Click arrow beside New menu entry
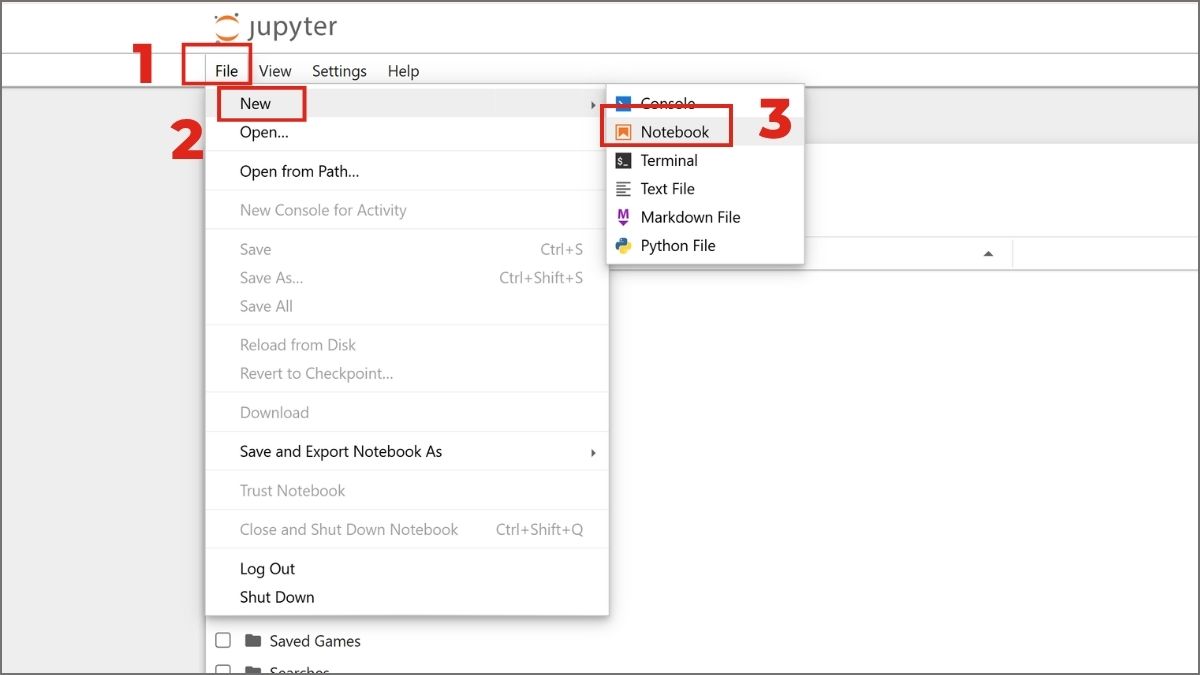 pyautogui.click(x=594, y=104)
